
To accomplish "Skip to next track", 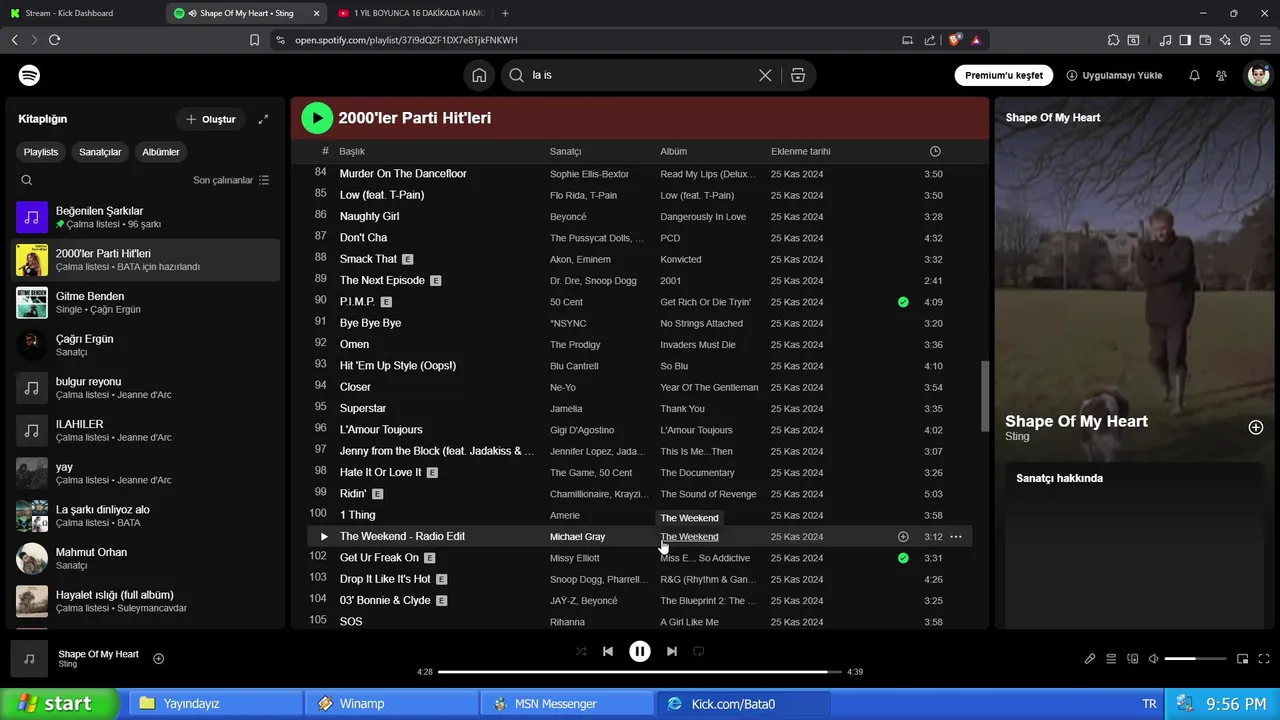I will click(672, 651).
